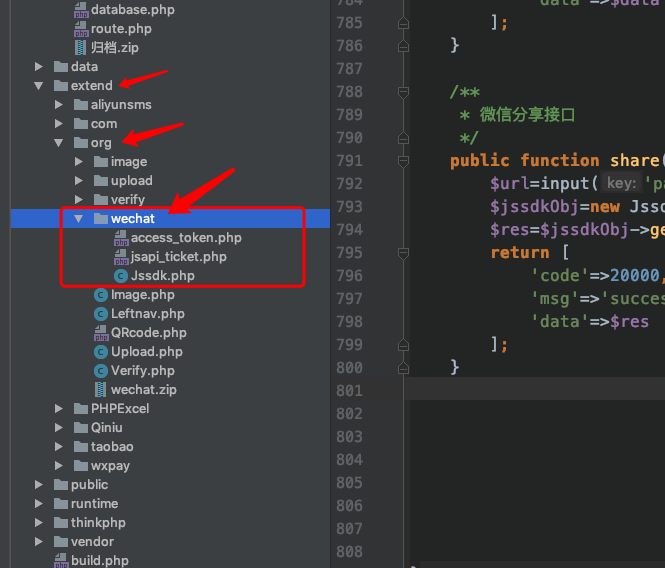The height and width of the screenshot is (568, 665).
Task: Select the thinkphp folder name
Action: click(x=98, y=523)
